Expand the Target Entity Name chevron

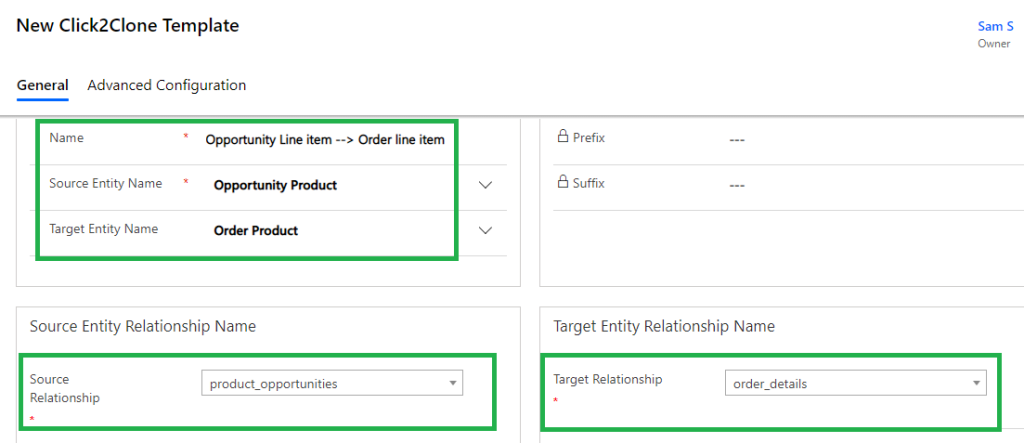click(486, 230)
